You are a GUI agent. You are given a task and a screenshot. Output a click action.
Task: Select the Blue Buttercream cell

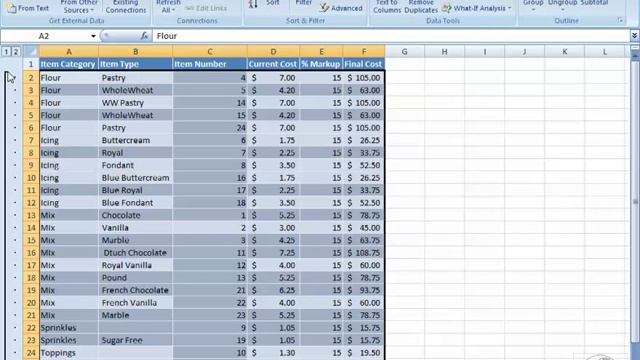point(136,178)
